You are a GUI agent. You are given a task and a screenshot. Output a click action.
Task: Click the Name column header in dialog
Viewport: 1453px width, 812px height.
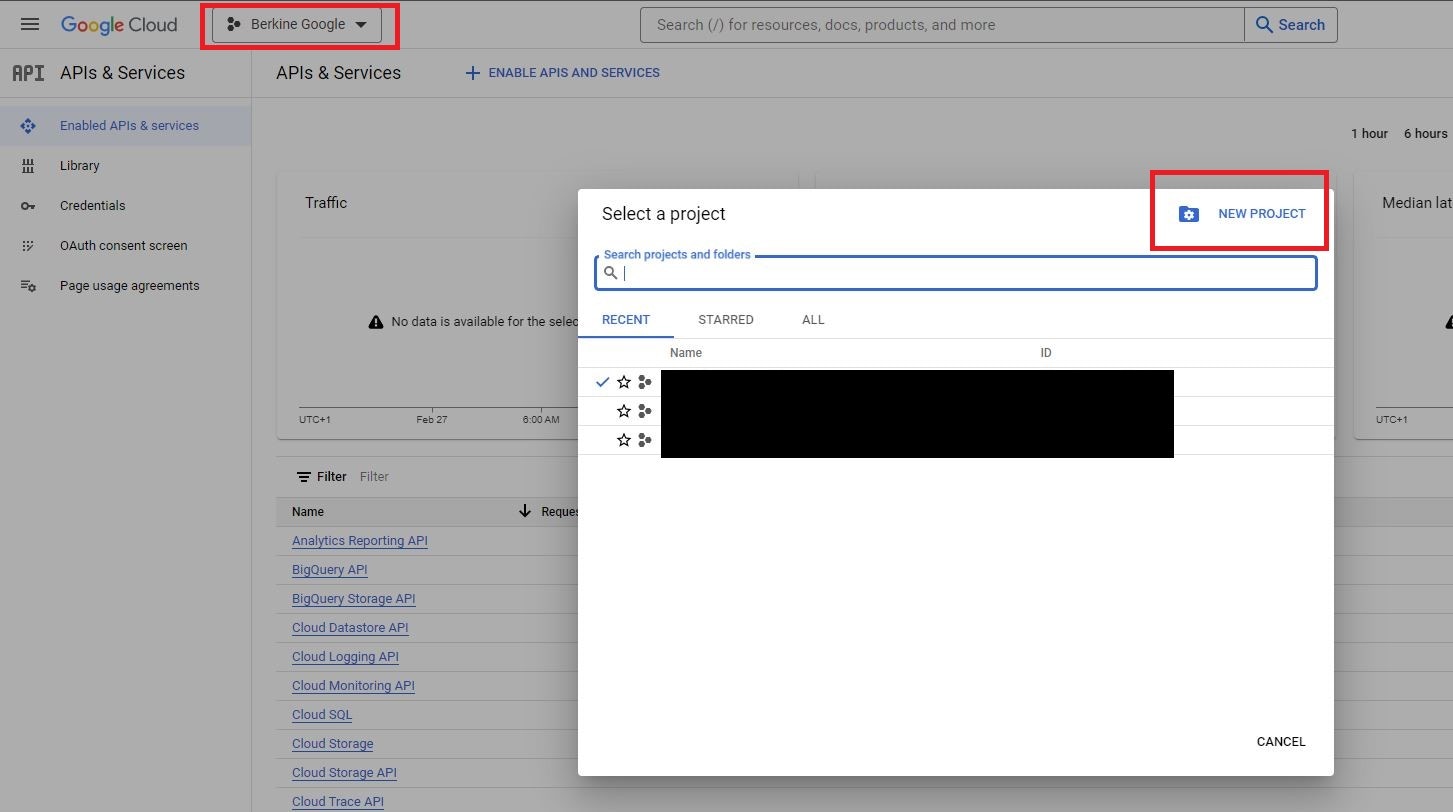point(686,353)
